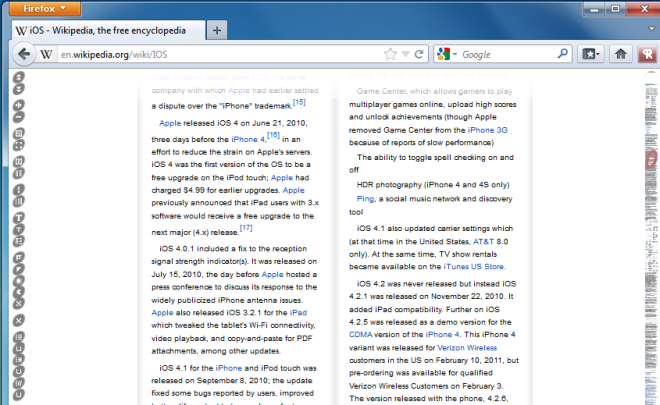Open citation link [15]

[299, 102]
